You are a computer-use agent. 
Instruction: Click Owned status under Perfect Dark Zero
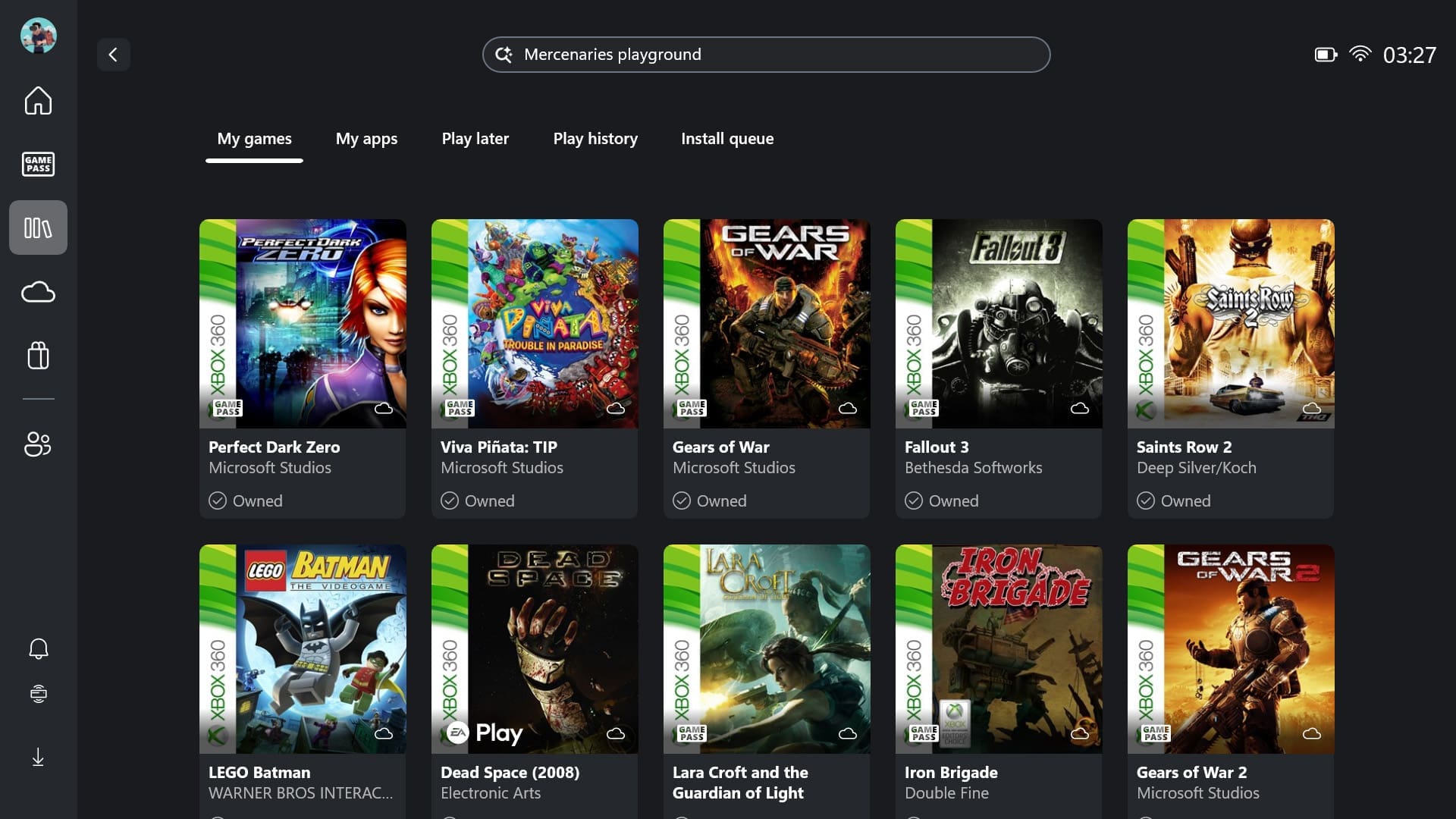tap(246, 501)
